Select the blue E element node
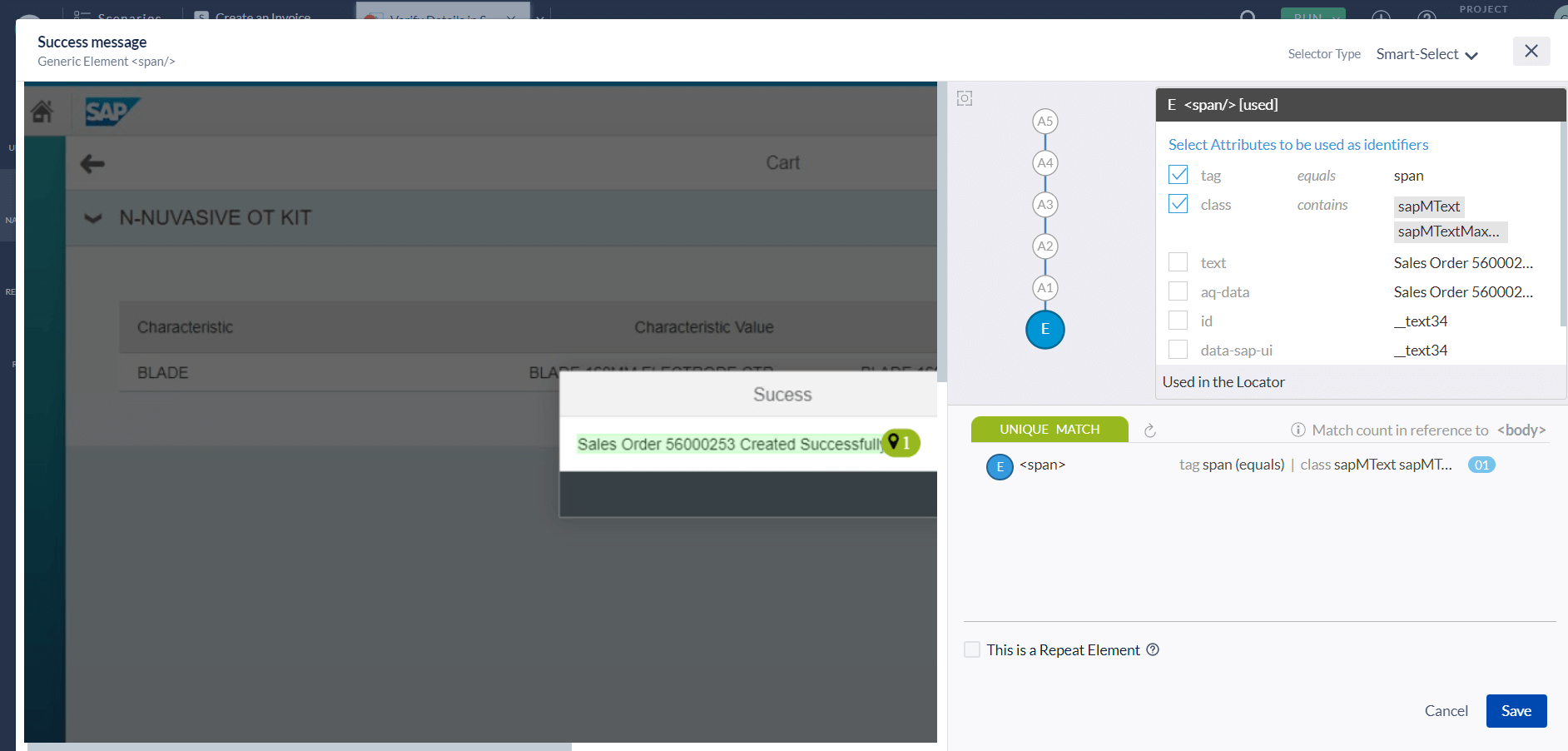The width and height of the screenshot is (1568, 751). tap(1045, 330)
